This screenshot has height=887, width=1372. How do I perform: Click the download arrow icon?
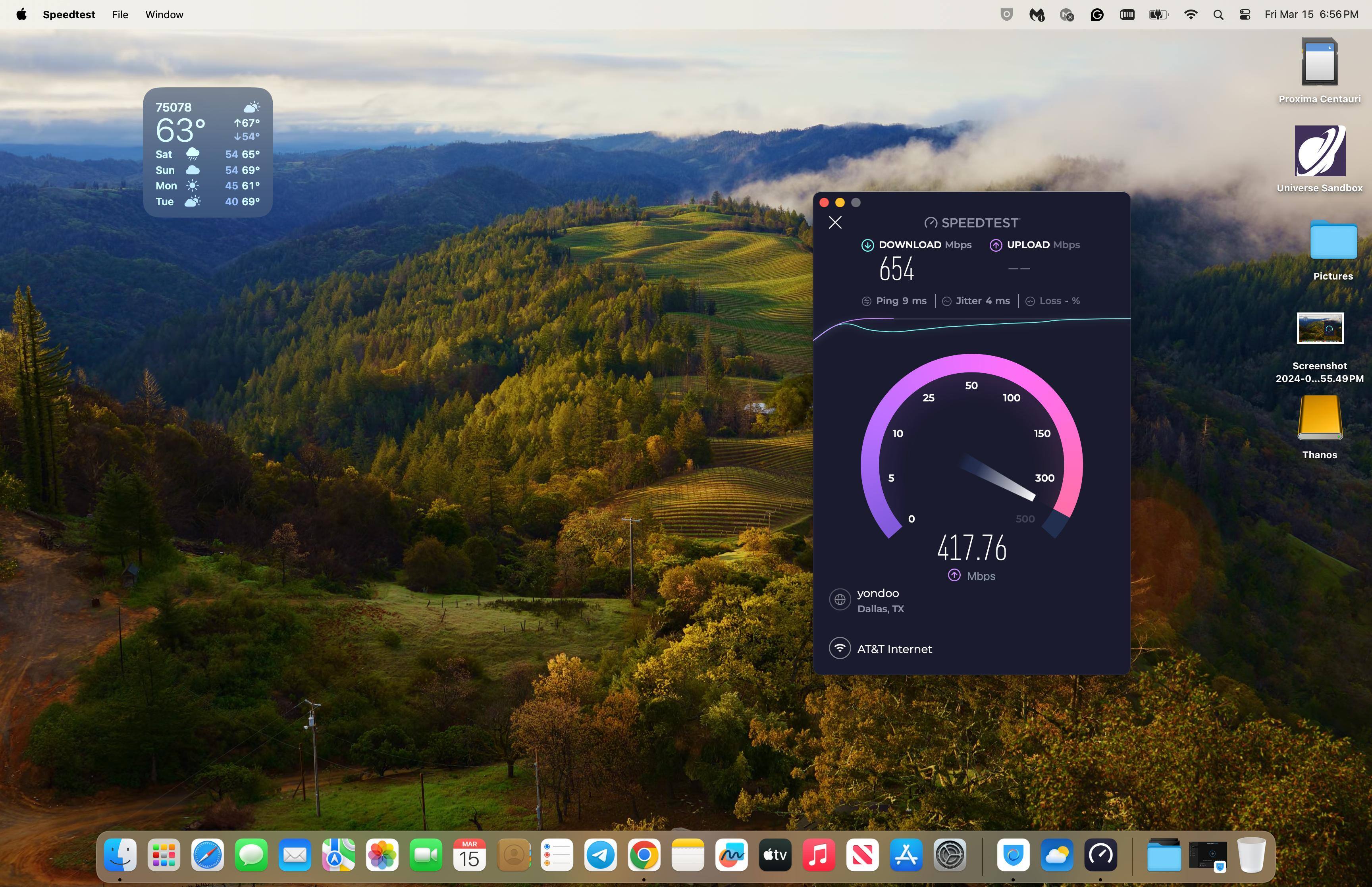(867, 245)
